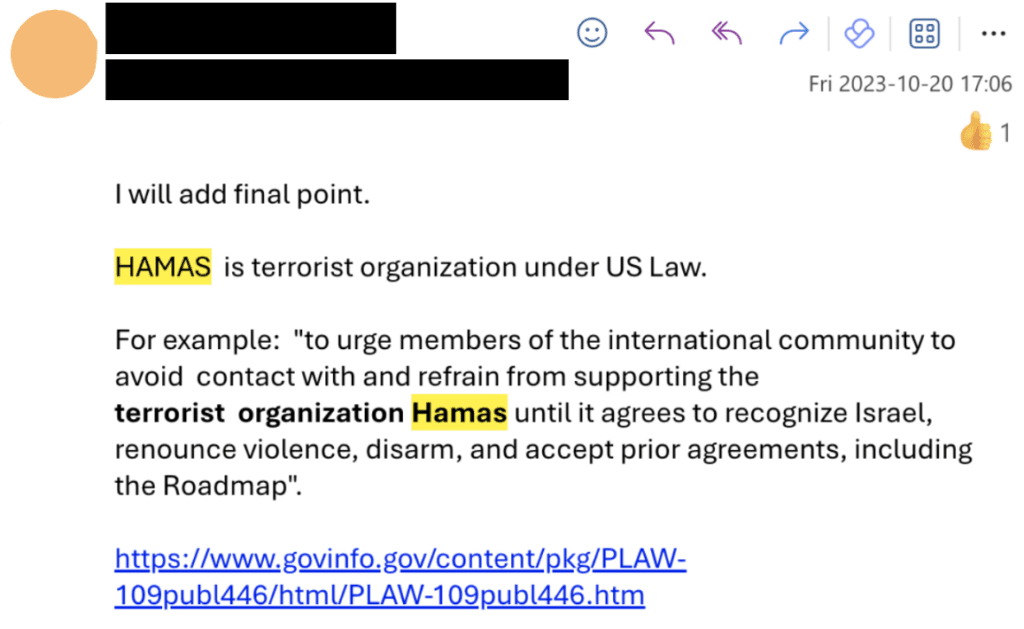The width and height of the screenshot is (1024, 629).
Task: Forward this email using the arrow
Action: point(794,32)
